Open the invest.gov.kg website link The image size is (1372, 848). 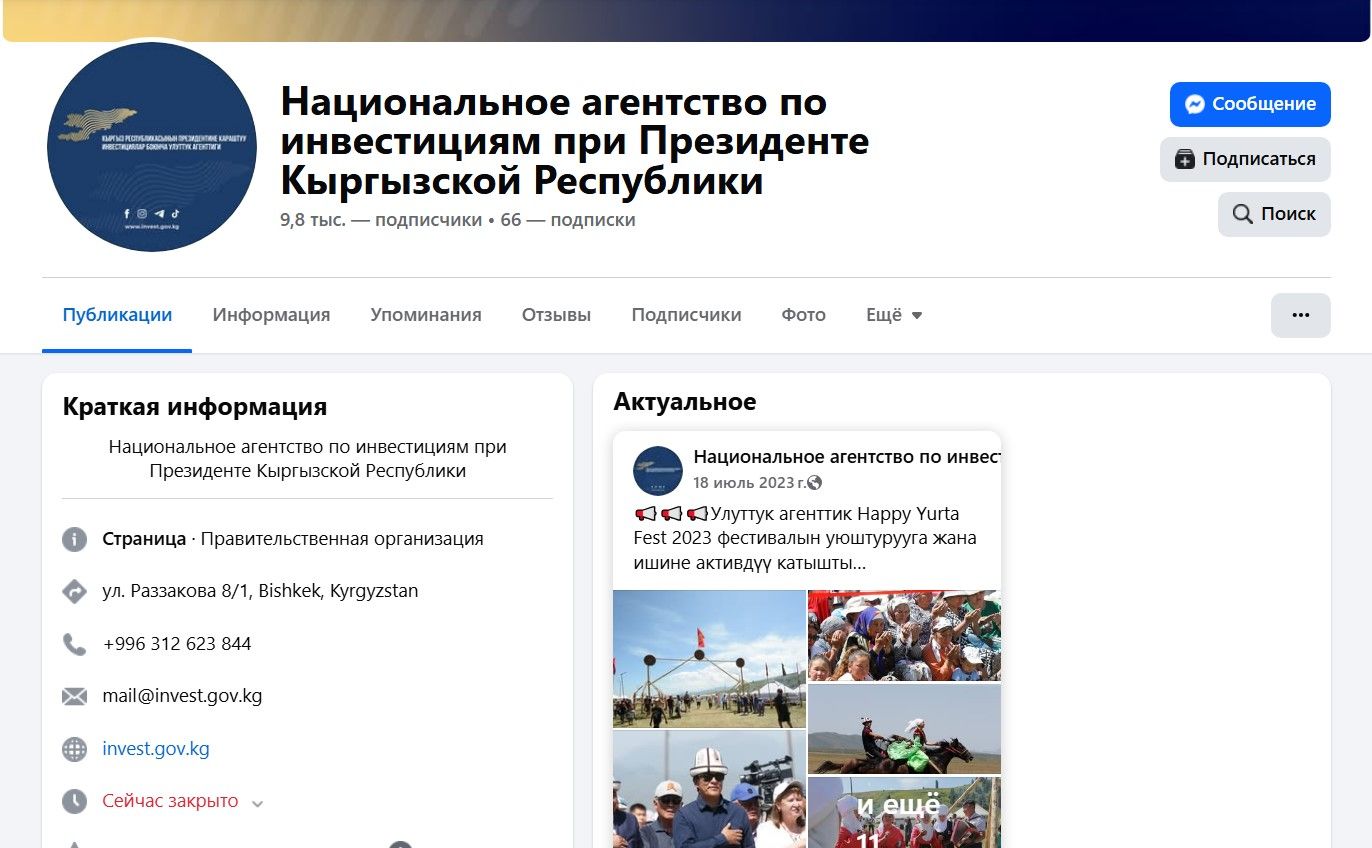coord(156,749)
